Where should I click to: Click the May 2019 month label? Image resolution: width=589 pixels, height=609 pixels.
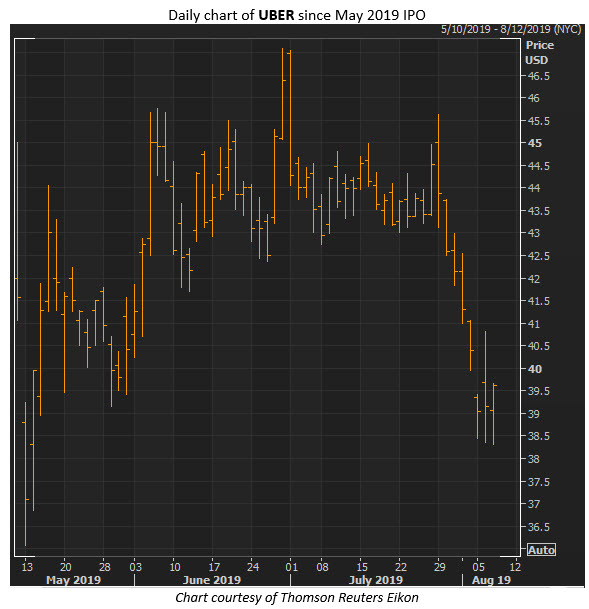click(x=73, y=580)
